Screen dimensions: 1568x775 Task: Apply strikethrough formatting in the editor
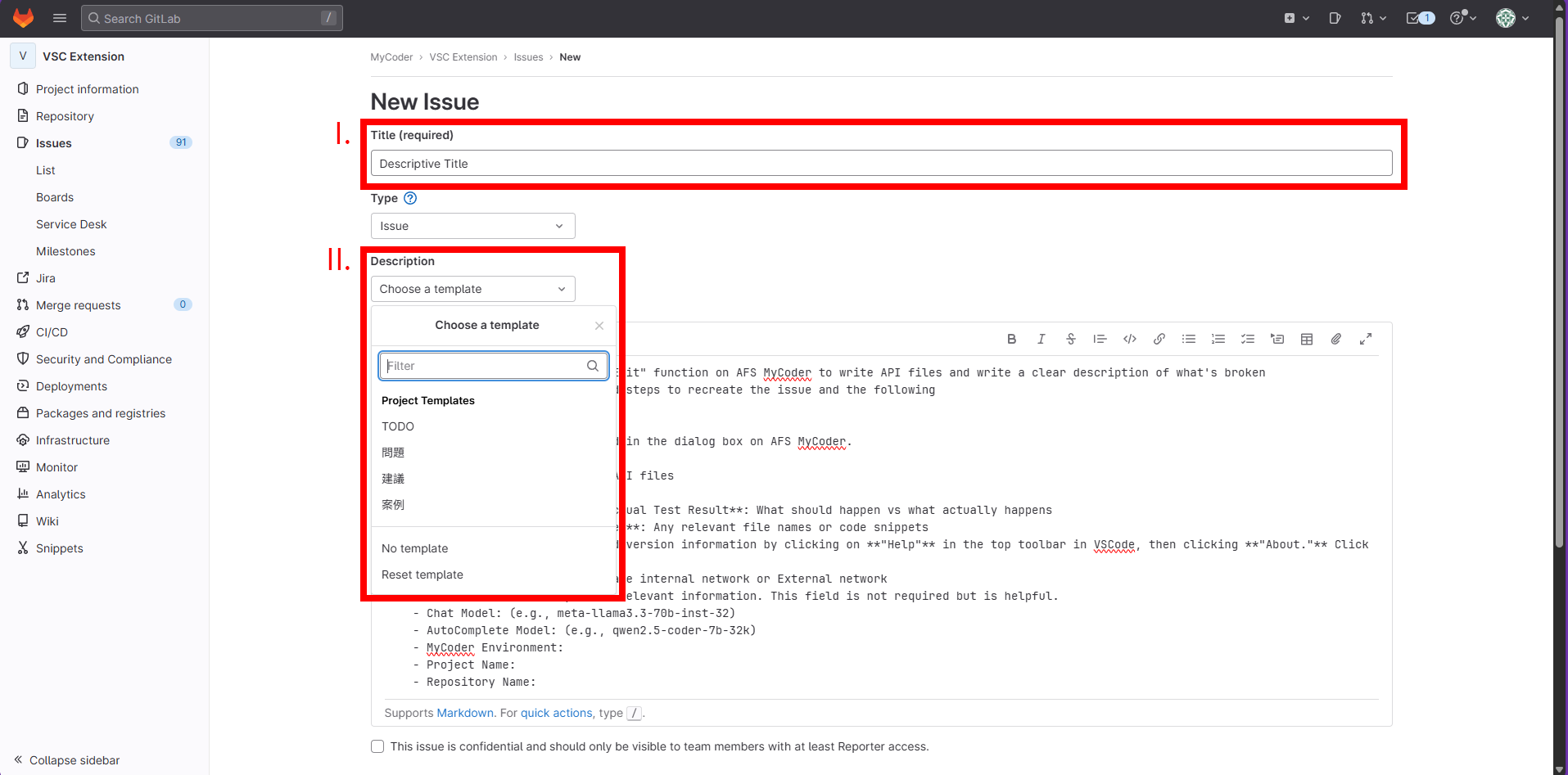(x=1071, y=339)
